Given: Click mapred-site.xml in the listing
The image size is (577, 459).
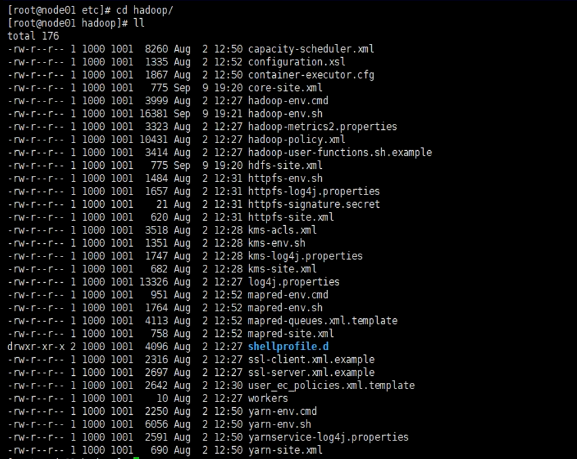Looking at the screenshot, I should 291,333.
